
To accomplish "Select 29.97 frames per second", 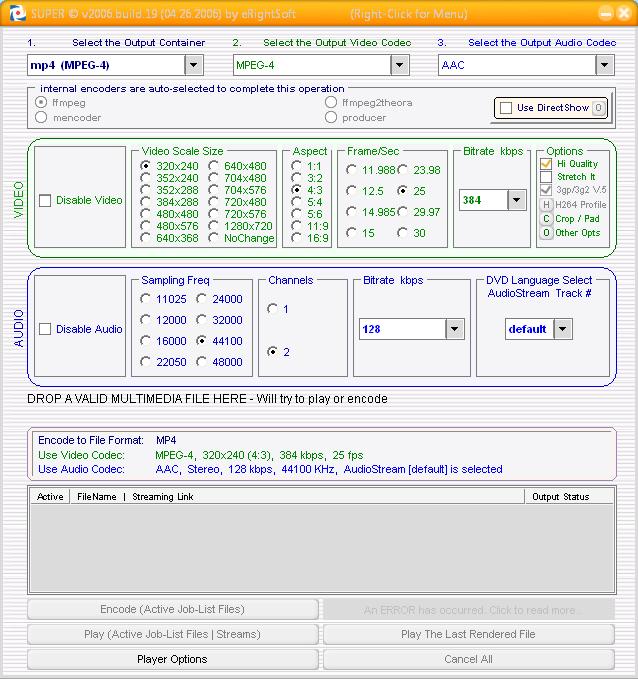I will pos(403,212).
